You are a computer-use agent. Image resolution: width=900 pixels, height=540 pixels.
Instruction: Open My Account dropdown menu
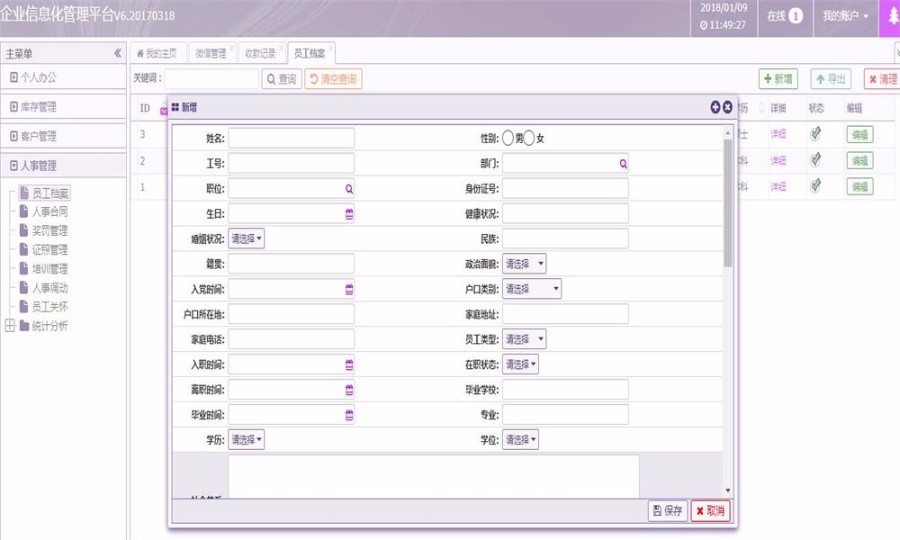coord(845,16)
